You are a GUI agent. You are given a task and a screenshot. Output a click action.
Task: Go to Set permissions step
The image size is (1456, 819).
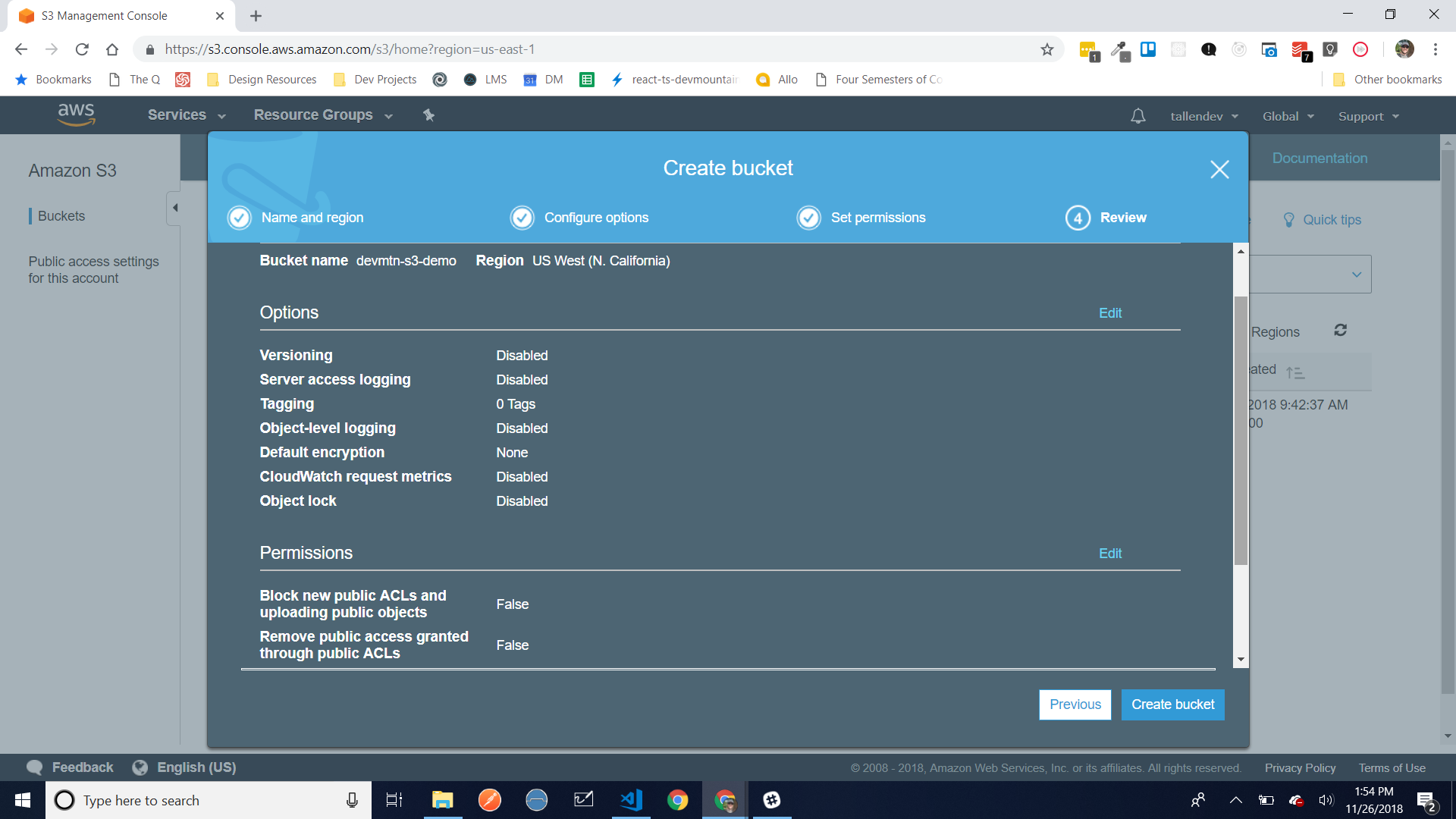(877, 218)
